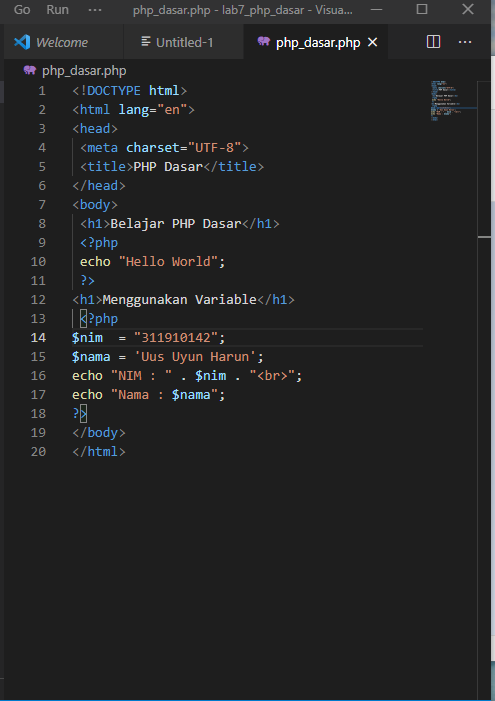Viewport: 495px width, 701px height.
Task: Click the closing </html> tag
Action: click(99, 452)
